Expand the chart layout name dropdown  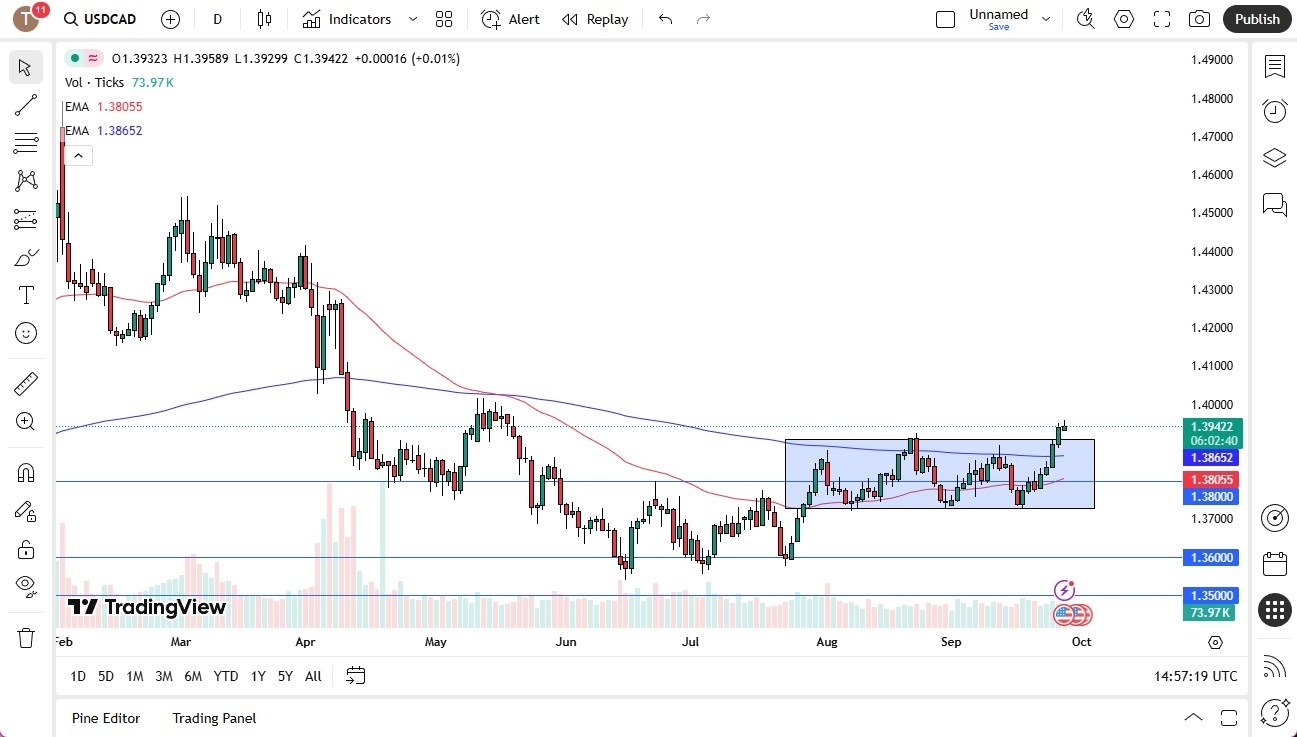pos(1046,17)
